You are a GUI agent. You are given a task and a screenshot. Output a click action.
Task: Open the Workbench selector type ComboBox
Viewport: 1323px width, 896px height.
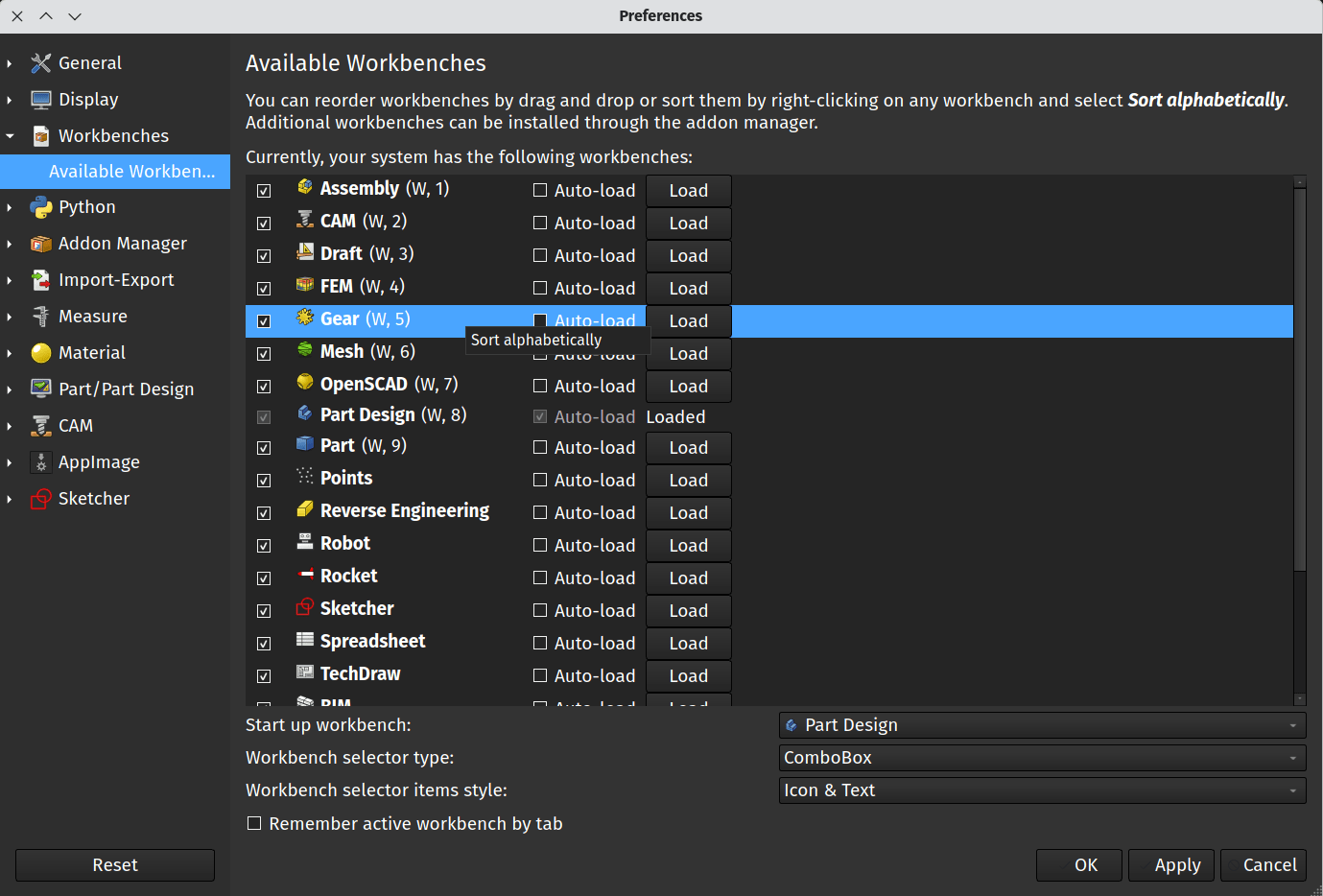point(1042,758)
